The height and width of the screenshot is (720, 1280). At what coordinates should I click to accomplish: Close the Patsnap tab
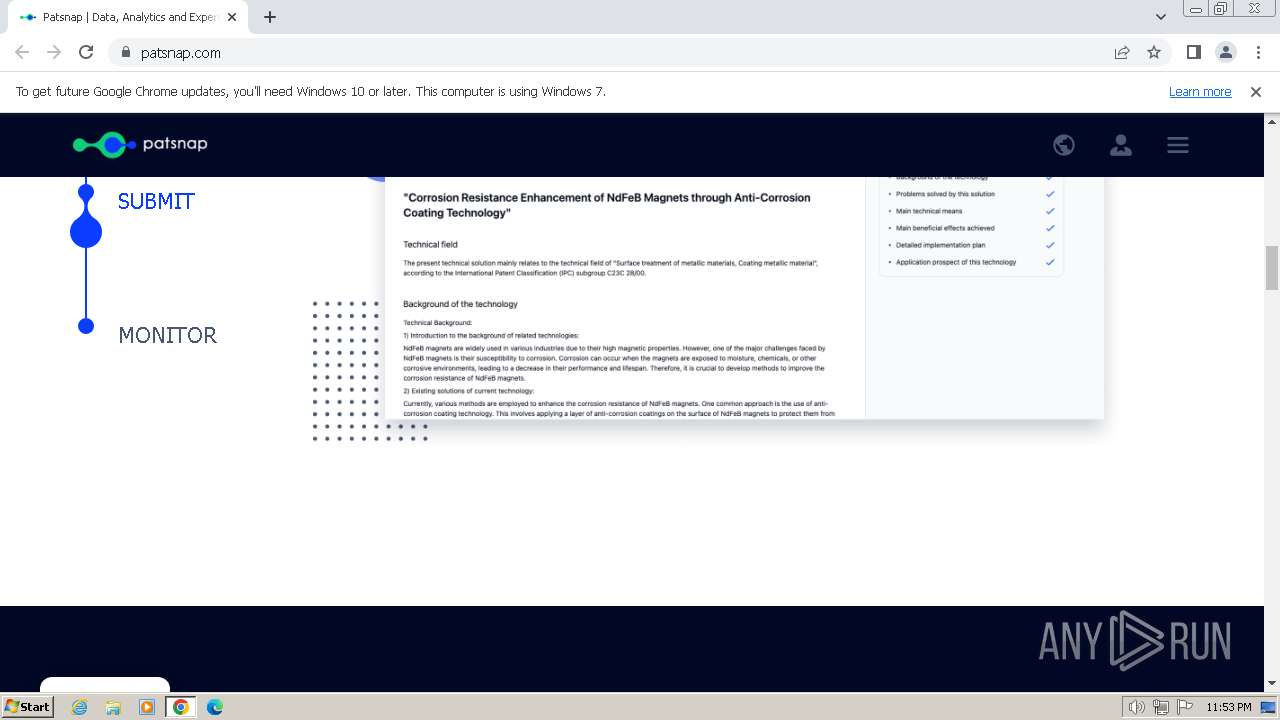pos(232,17)
